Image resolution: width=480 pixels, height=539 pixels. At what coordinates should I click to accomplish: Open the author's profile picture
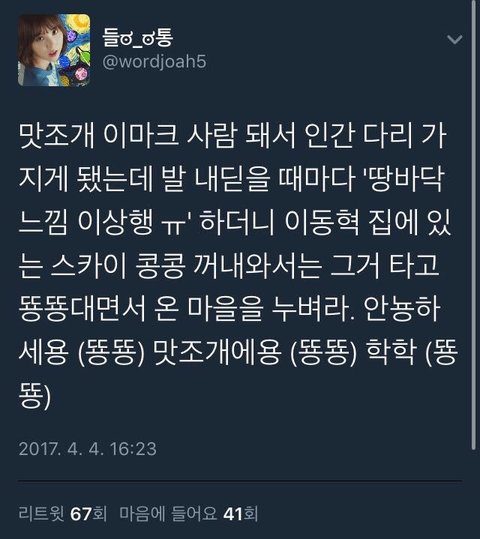[54, 50]
